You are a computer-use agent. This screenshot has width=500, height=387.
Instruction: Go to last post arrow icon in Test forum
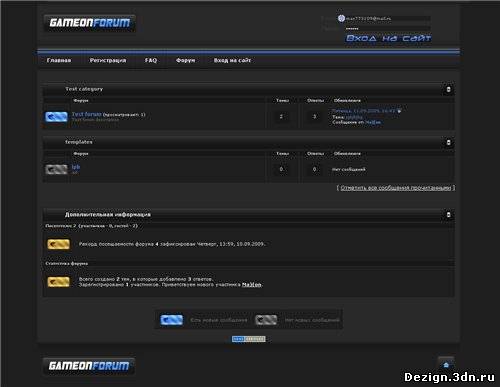[x=399, y=111]
